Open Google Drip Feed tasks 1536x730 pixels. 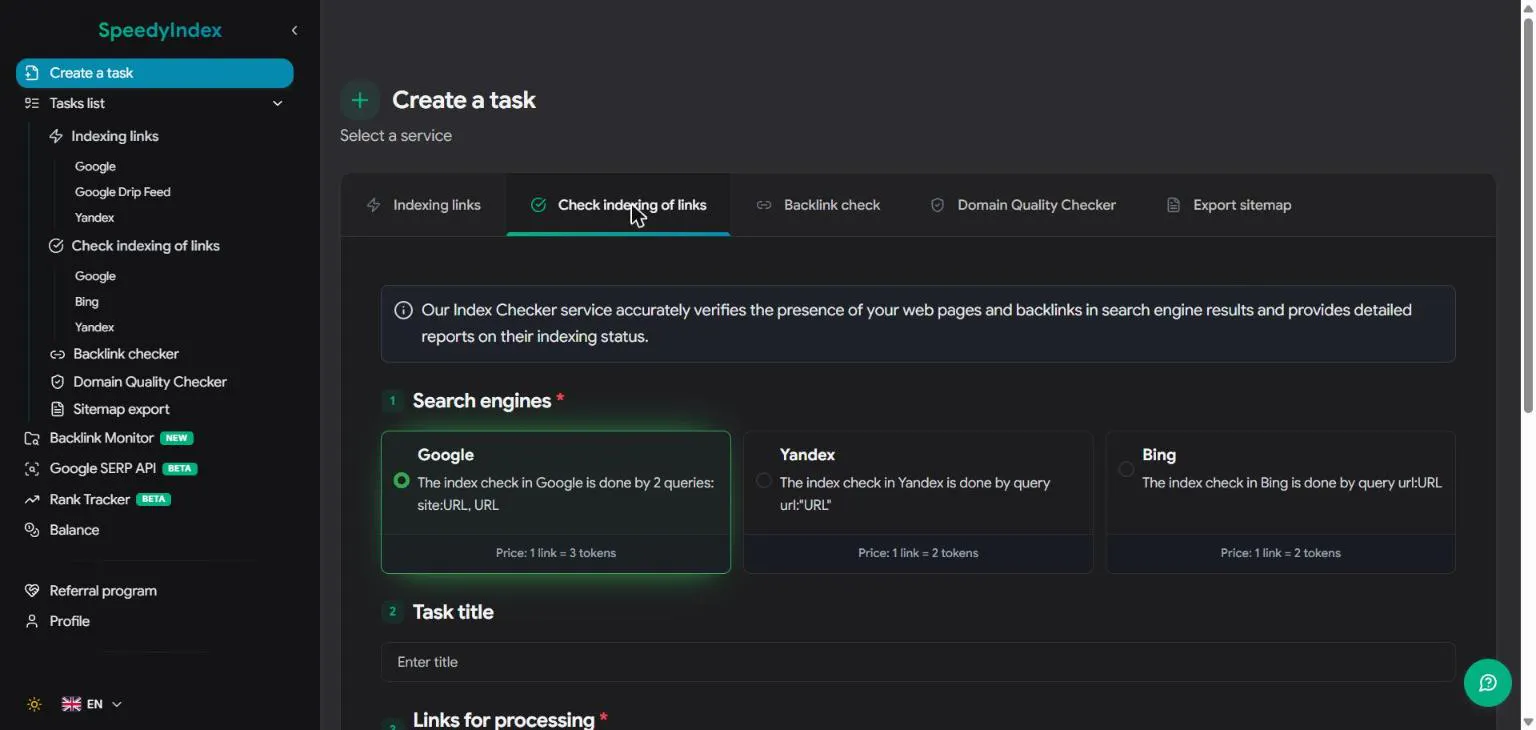pyautogui.click(x=123, y=192)
